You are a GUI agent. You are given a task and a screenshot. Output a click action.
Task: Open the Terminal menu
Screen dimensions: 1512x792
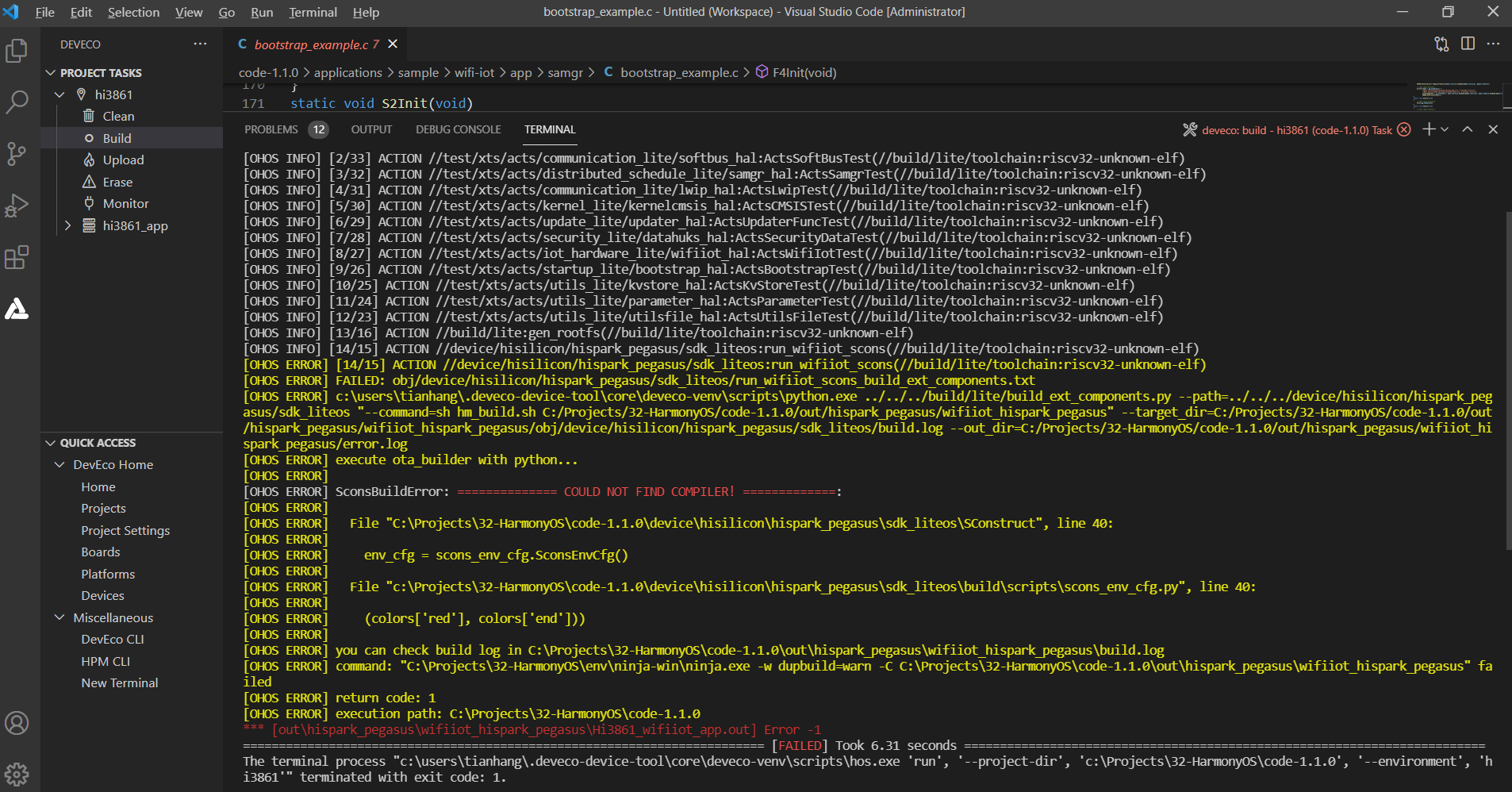coord(313,12)
